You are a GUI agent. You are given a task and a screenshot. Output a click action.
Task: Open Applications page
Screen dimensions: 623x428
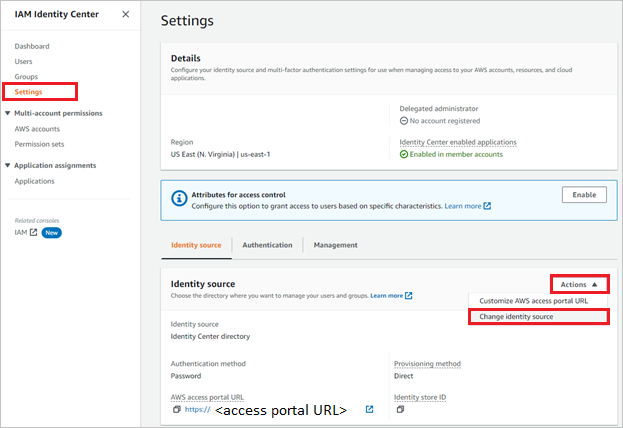pos(35,181)
